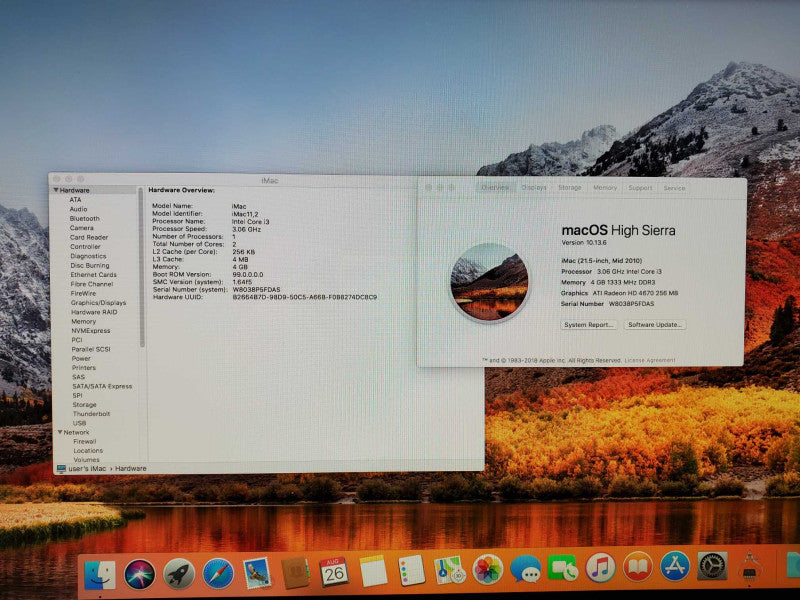Collapse the Hardware section triangle
The height and width of the screenshot is (600, 800).
point(56,190)
